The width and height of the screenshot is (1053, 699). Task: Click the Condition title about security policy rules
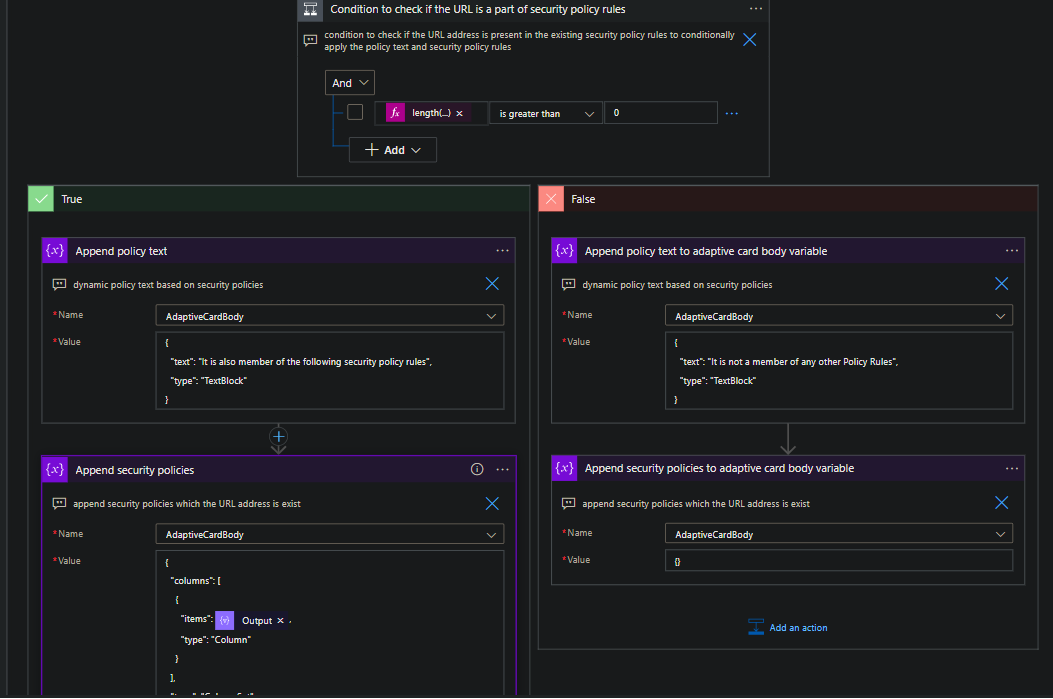(x=477, y=9)
